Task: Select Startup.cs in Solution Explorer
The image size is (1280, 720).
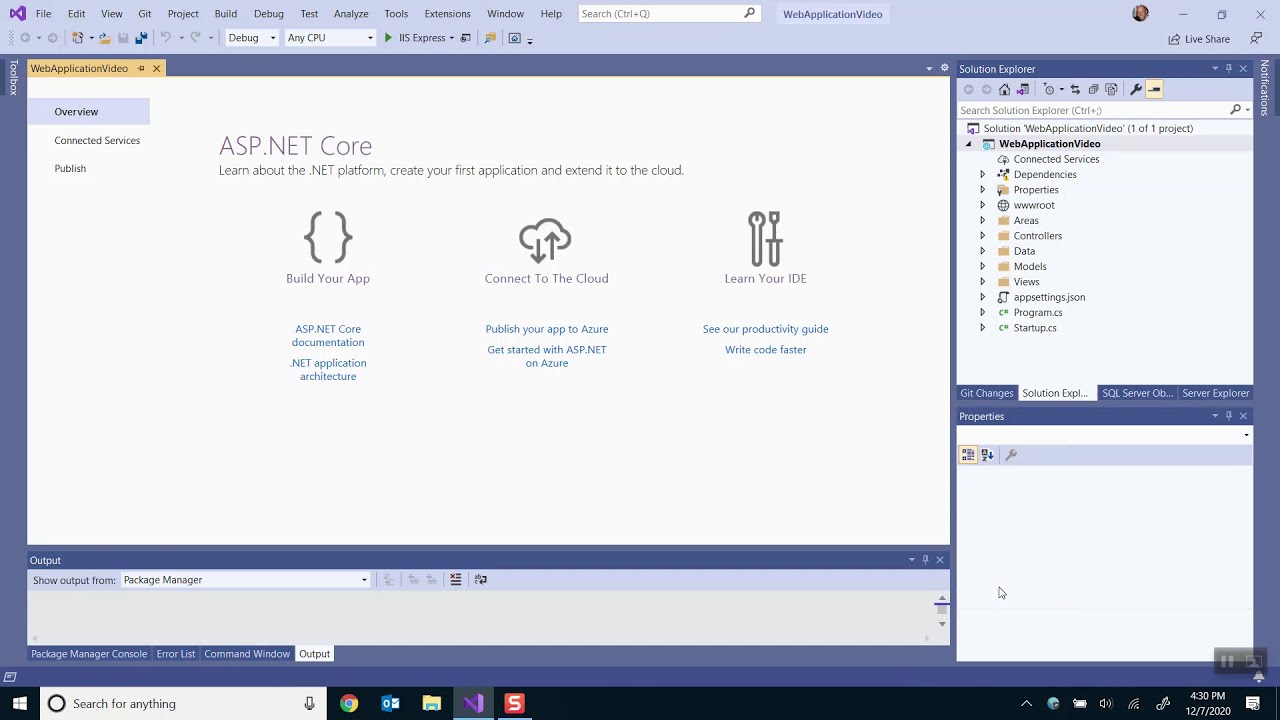Action: [x=1034, y=328]
